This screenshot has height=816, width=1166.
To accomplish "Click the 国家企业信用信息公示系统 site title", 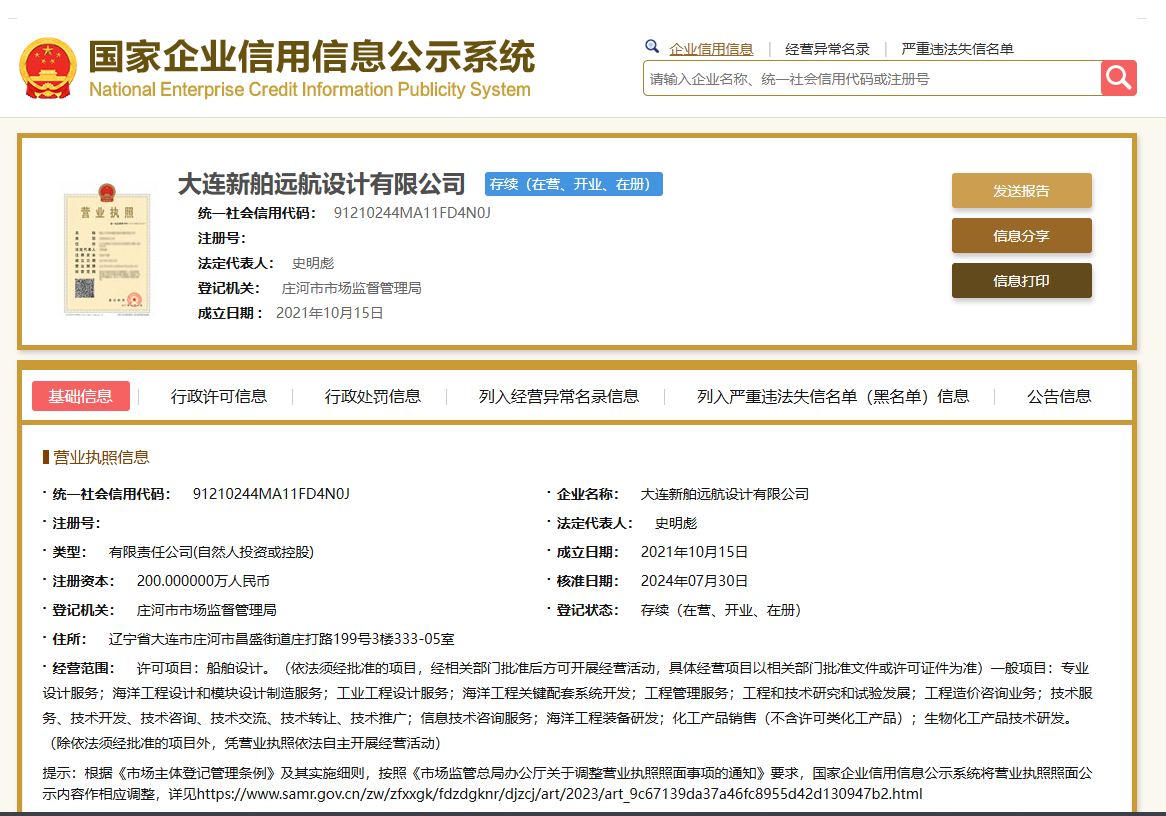I will [311, 57].
